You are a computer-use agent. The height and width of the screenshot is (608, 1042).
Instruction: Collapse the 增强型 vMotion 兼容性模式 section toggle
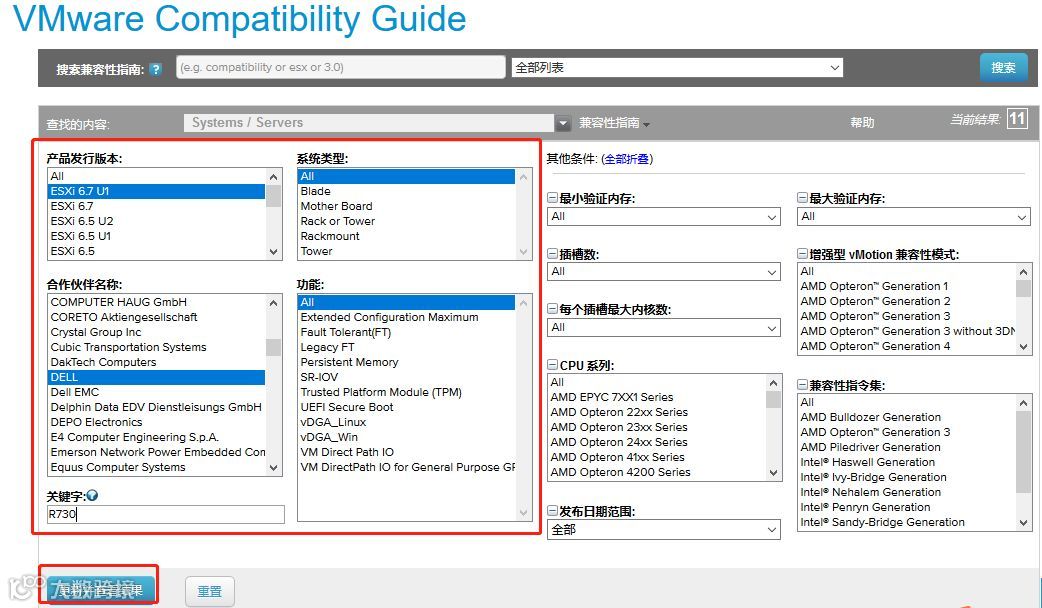point(802,254)
